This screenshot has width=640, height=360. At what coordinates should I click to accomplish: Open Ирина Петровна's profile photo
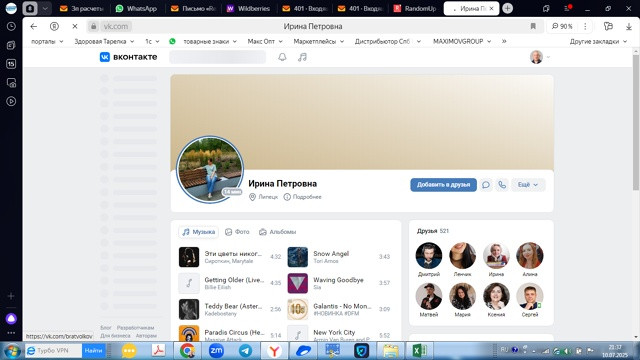pos(210,169)
